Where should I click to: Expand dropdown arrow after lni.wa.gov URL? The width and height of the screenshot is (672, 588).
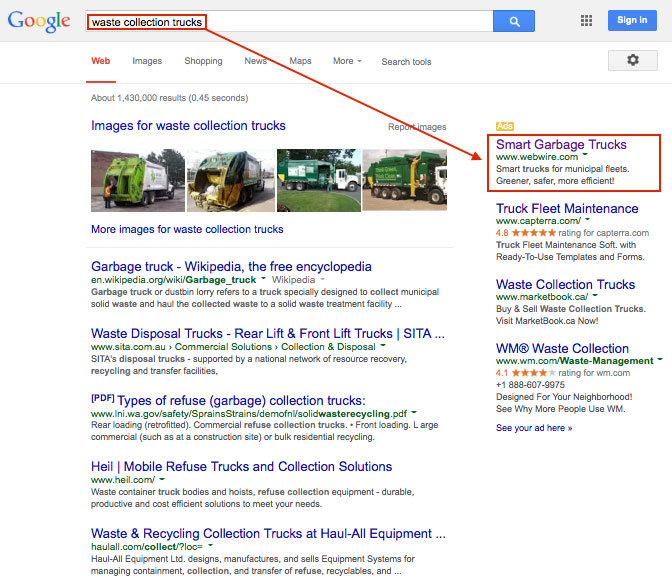pos(414,412)
